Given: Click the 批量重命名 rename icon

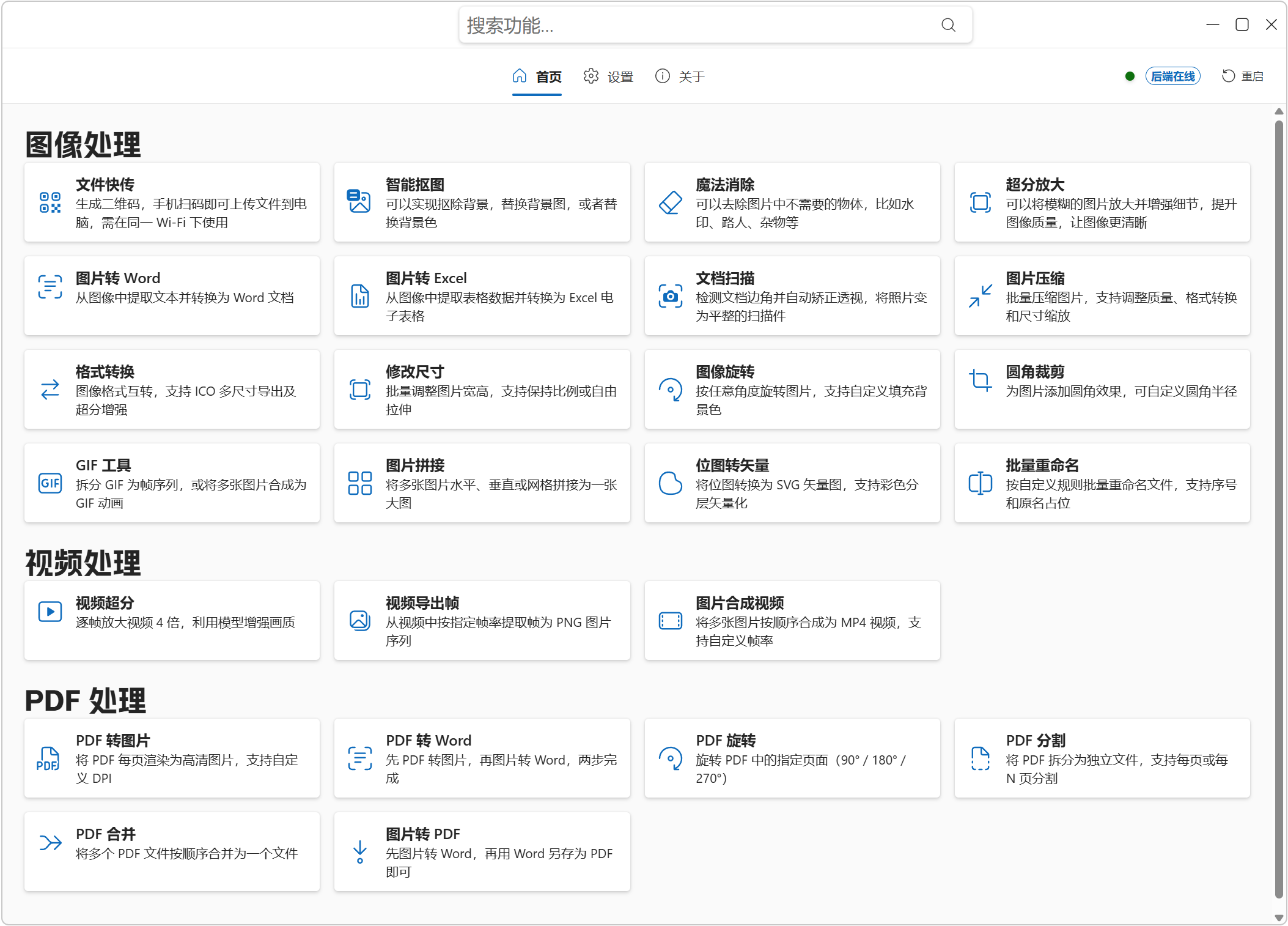Looking at the screenshot, I should click(x=981, y=483).
